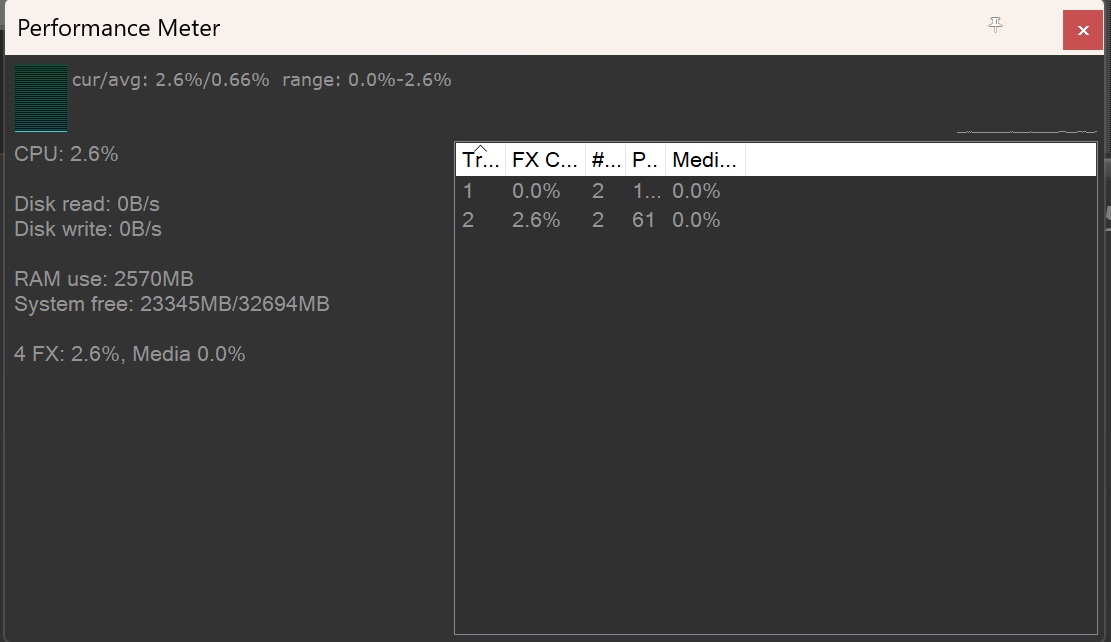Click the 'RAM use: 2570MB' text
This screenshot has width=1111, height=642.
[x=104, y=279]
